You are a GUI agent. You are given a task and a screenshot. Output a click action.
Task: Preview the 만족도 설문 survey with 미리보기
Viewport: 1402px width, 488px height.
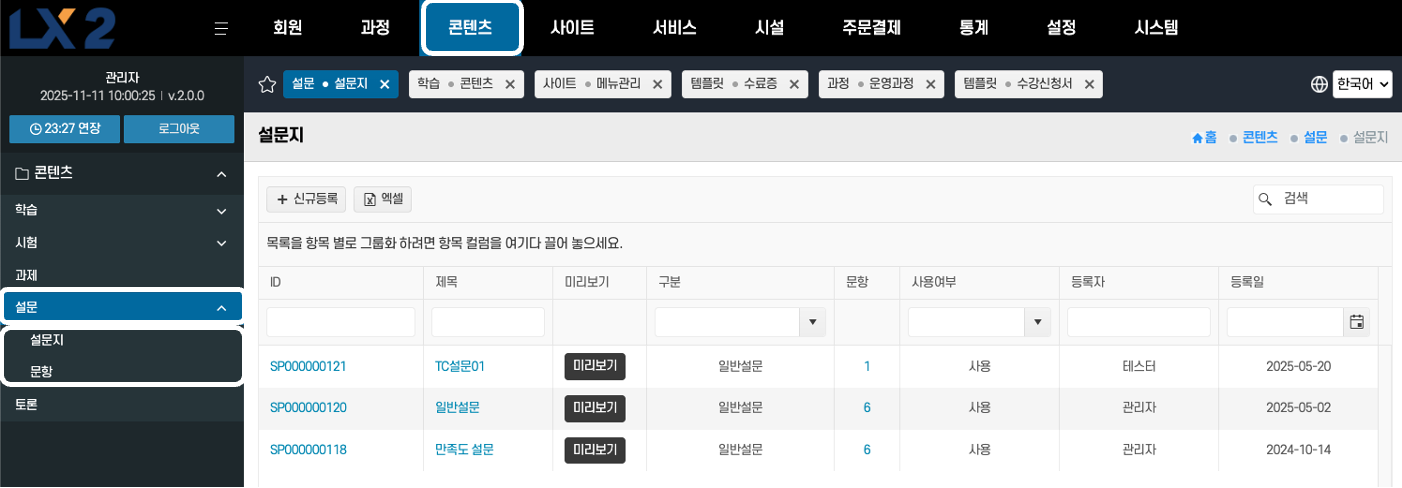(x=595, y=450)
